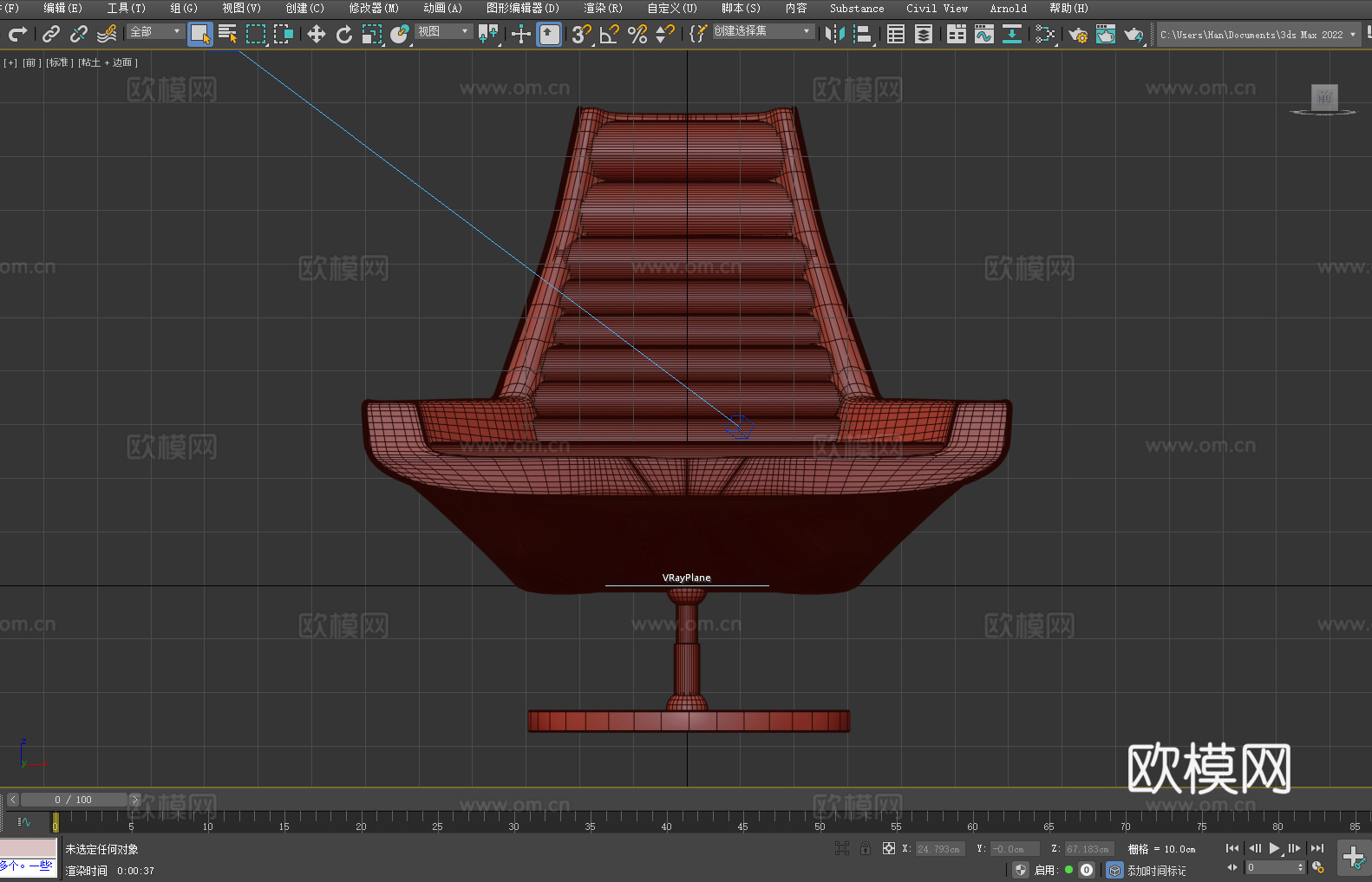The width and height of the screenshot is (1372, 882).
Task: Click the [+] viewport menu label
Action: tap(10, 62)
